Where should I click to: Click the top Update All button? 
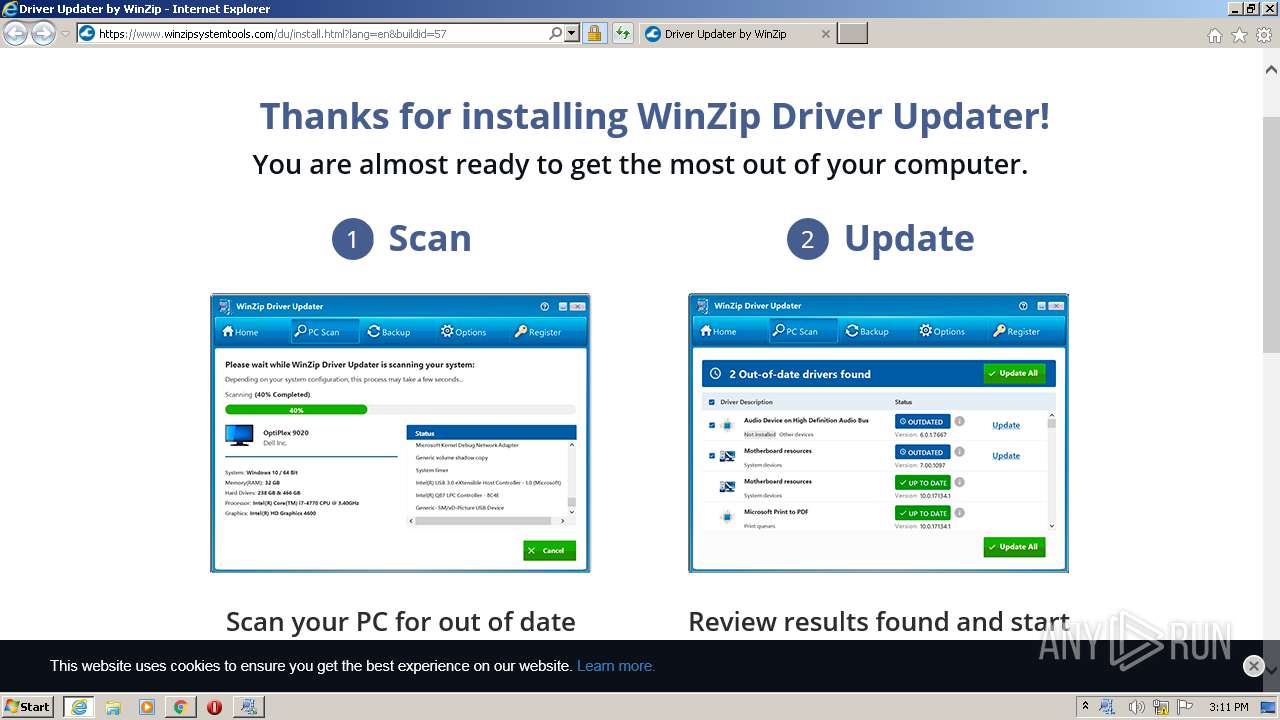(1014, 373)
